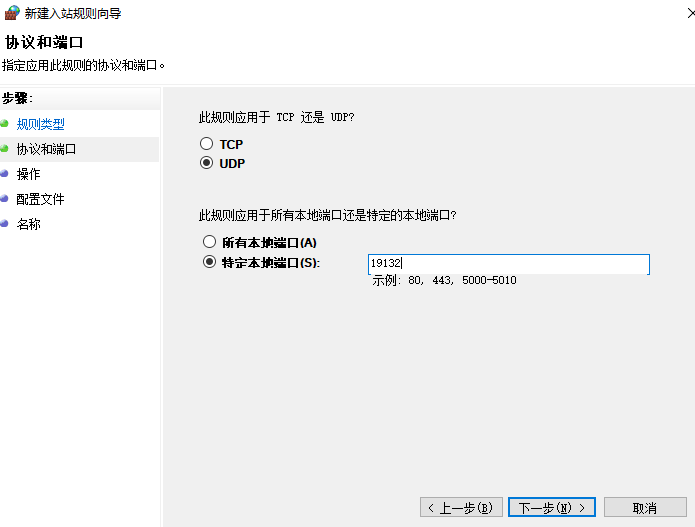Click the 上一步(B) back button
695x527 pixels.
[461, 507]
